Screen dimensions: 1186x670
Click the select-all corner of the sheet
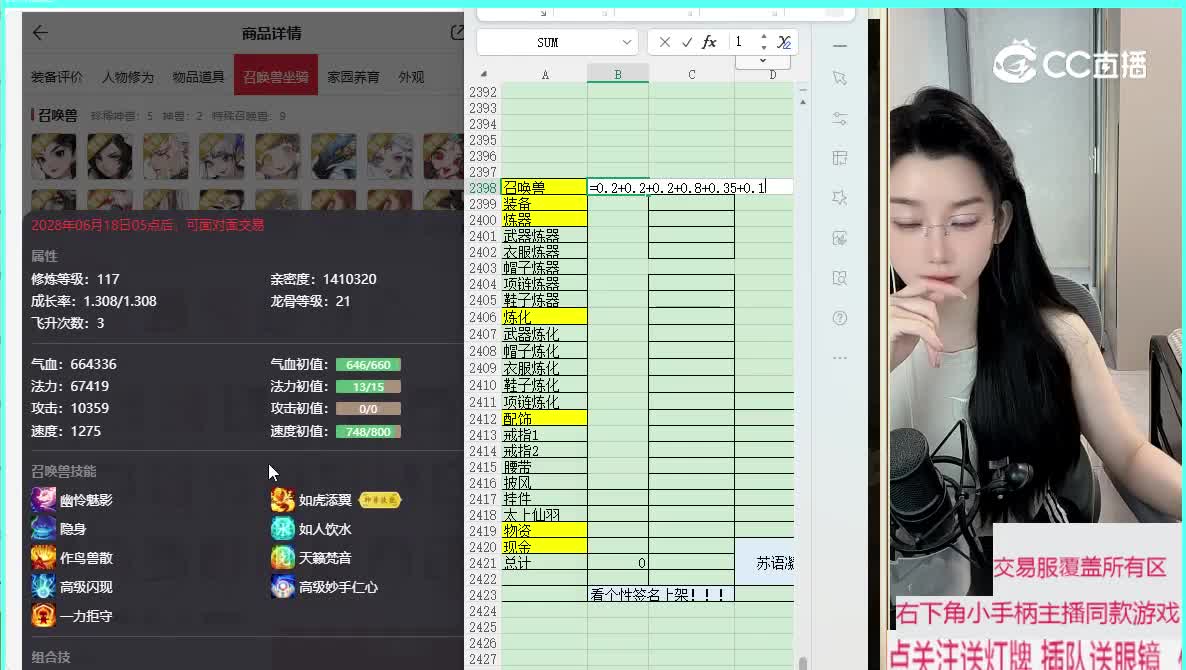(483, 74)
